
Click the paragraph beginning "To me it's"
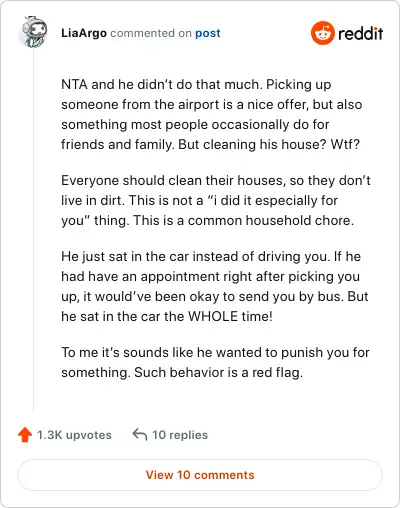tap(215, 362)
